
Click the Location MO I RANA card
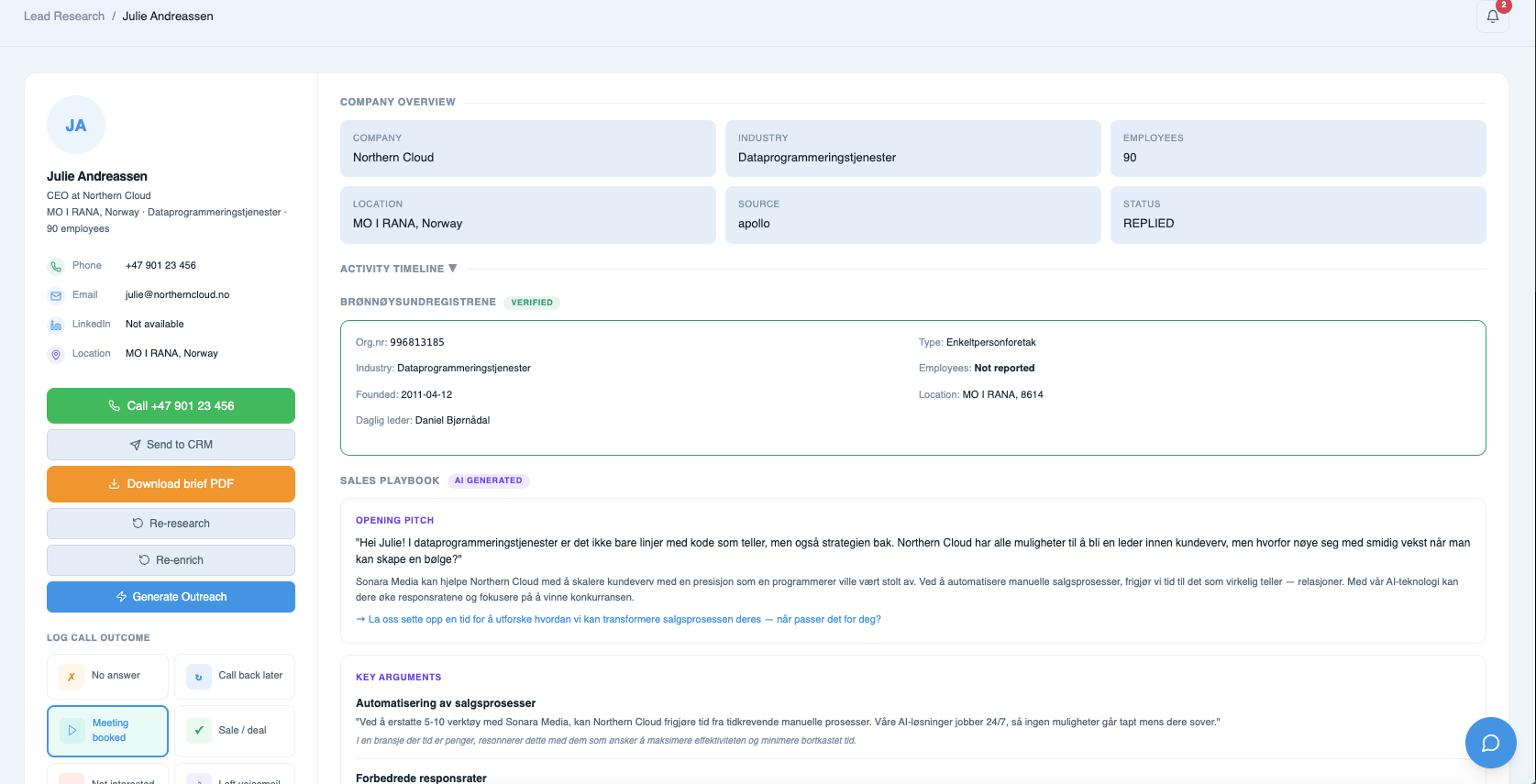coord(528,215)
